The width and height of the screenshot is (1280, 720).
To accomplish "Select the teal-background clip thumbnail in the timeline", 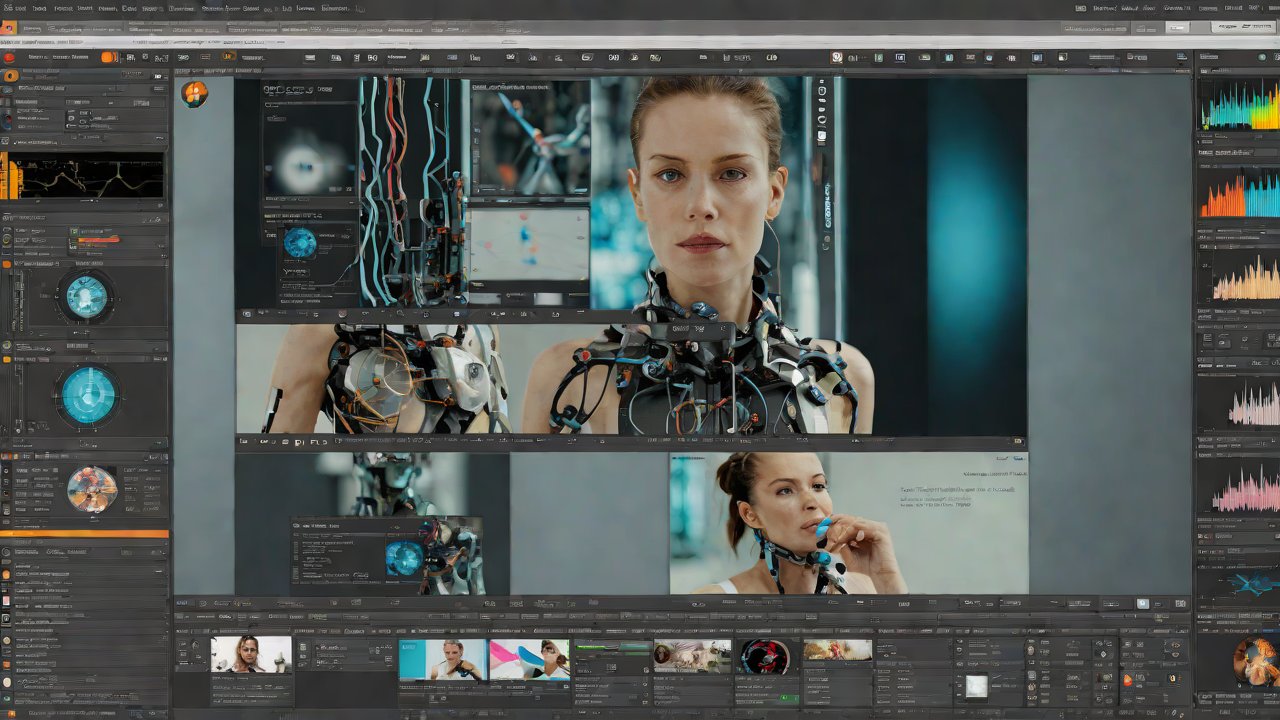I will (443, 660).
